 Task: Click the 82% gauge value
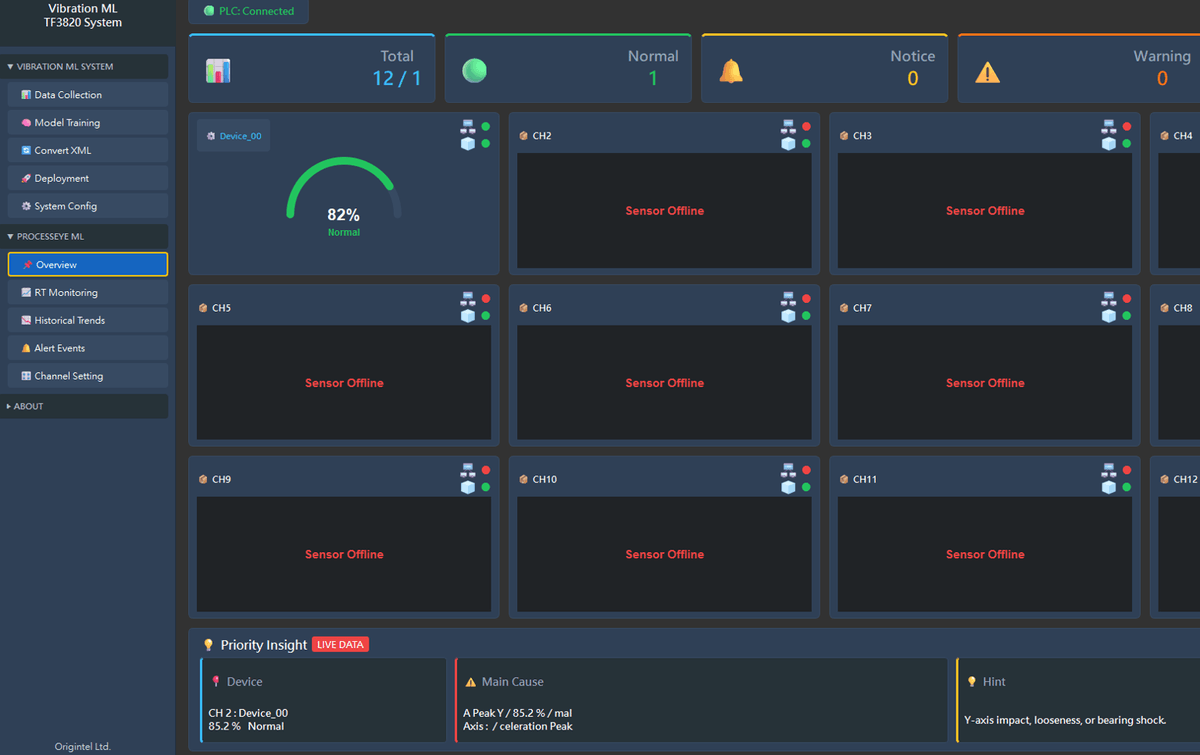tap(344, 215)
